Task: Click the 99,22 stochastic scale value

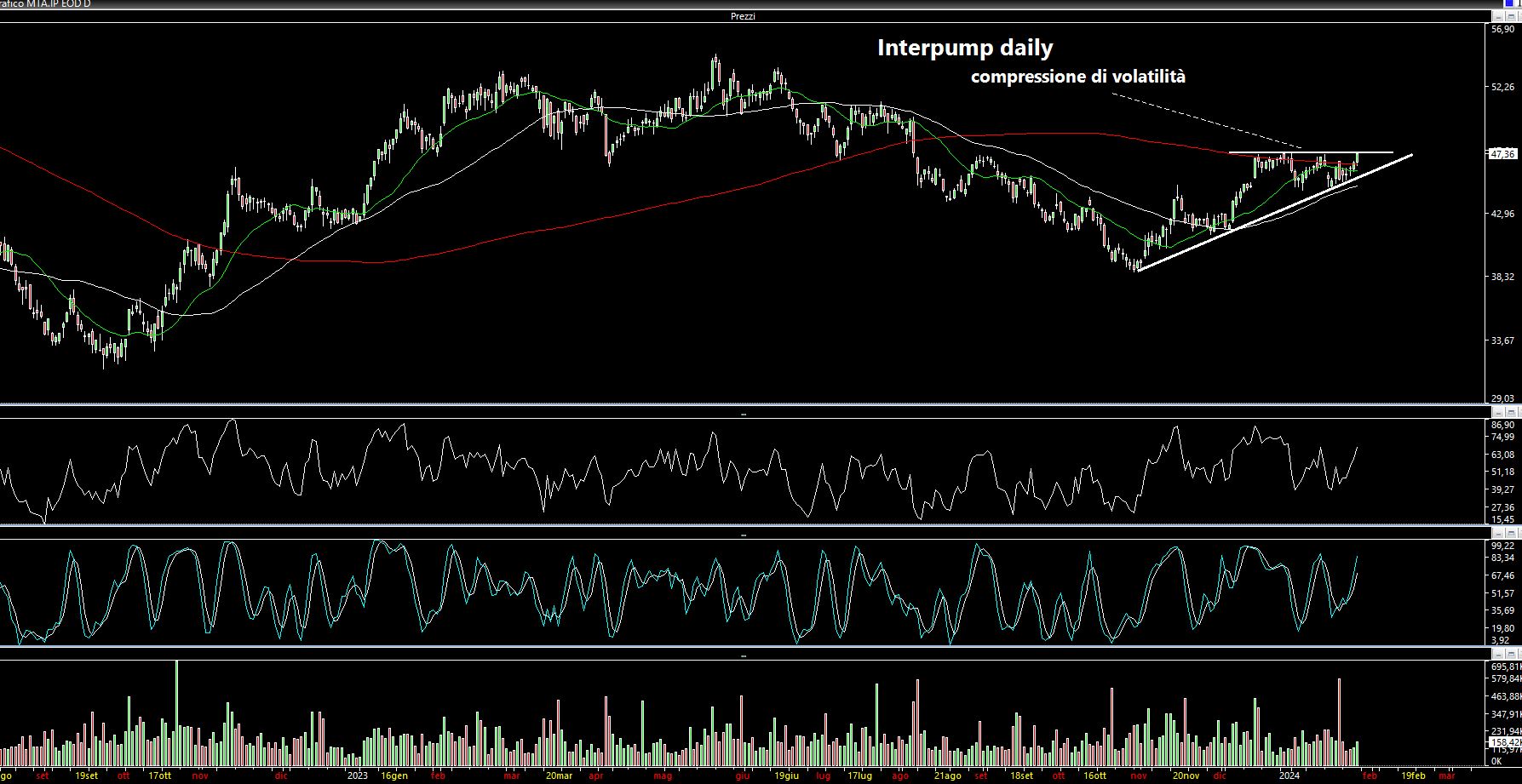Action: point(1503,546)
